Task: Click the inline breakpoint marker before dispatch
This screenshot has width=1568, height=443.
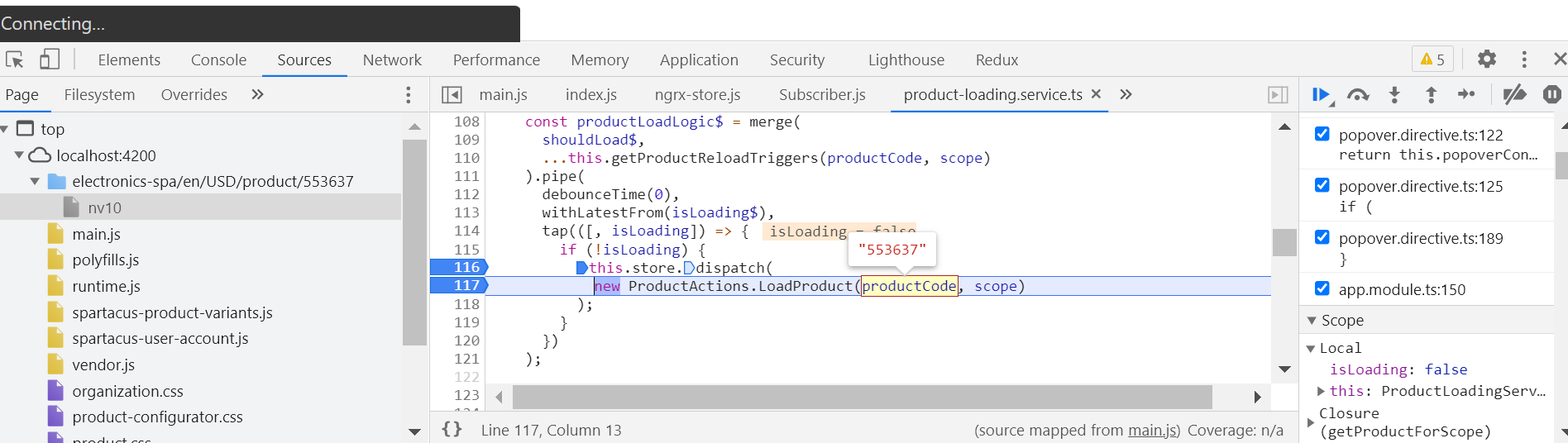Action: click(689, 268)
